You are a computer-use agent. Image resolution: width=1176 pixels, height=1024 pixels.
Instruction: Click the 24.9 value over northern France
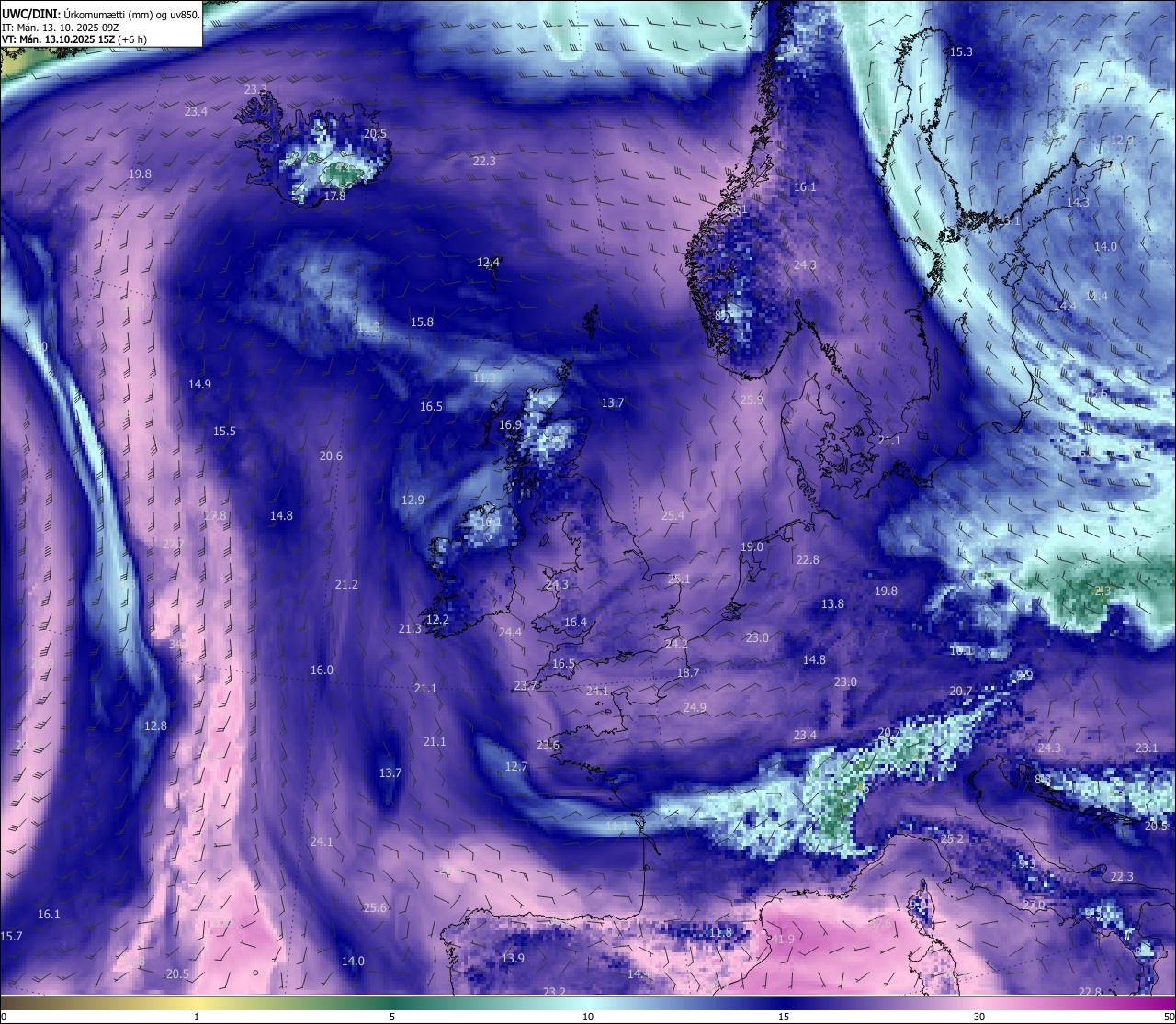[x=695, y=707]
